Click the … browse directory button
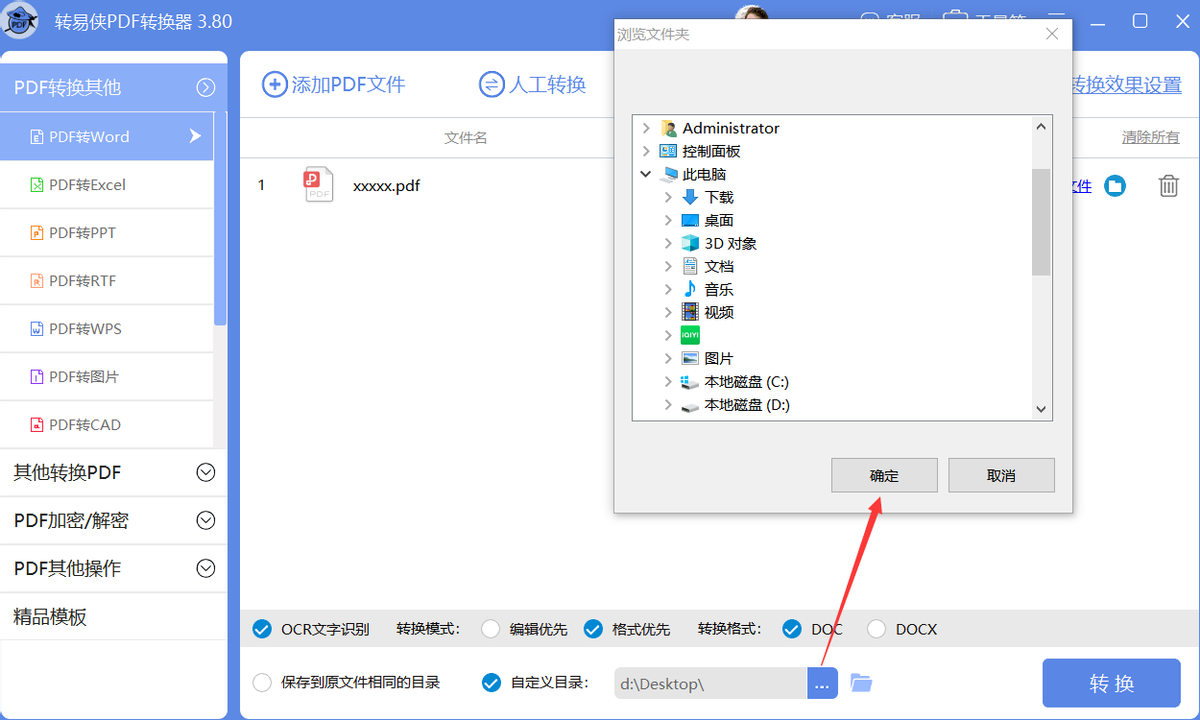 (822, 684)
